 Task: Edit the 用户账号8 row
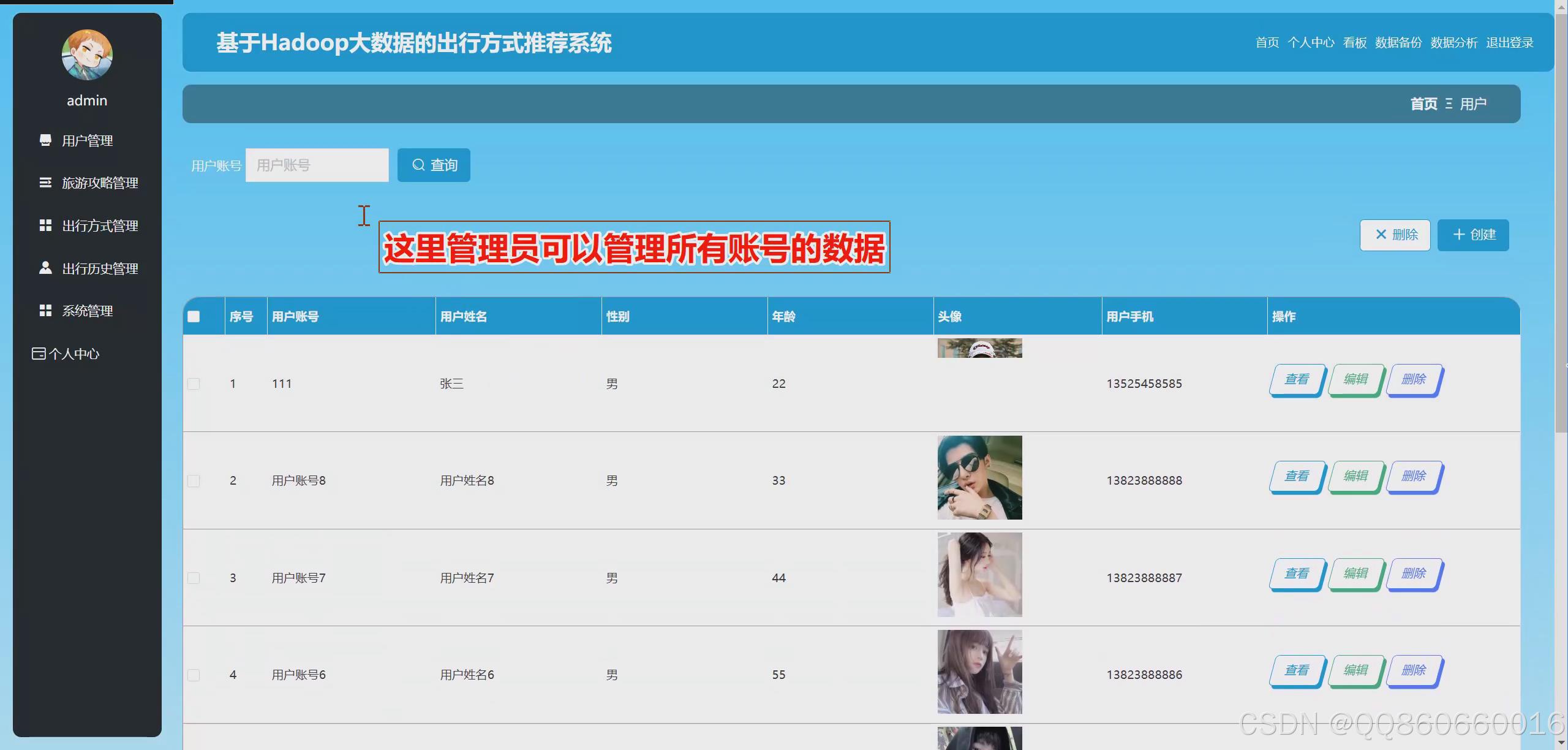pyautogui.click(x=1355, y=477)
